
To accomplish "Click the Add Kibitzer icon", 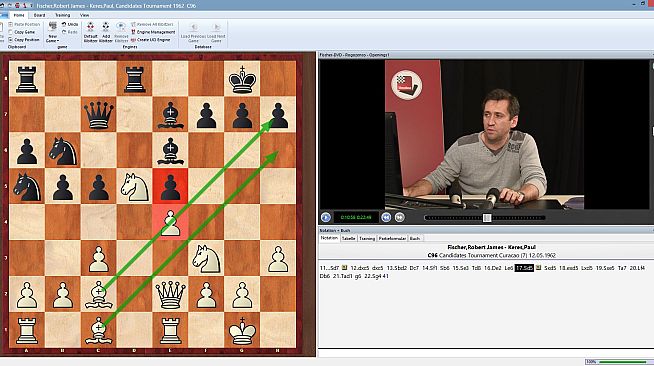I will click(106, 28).
